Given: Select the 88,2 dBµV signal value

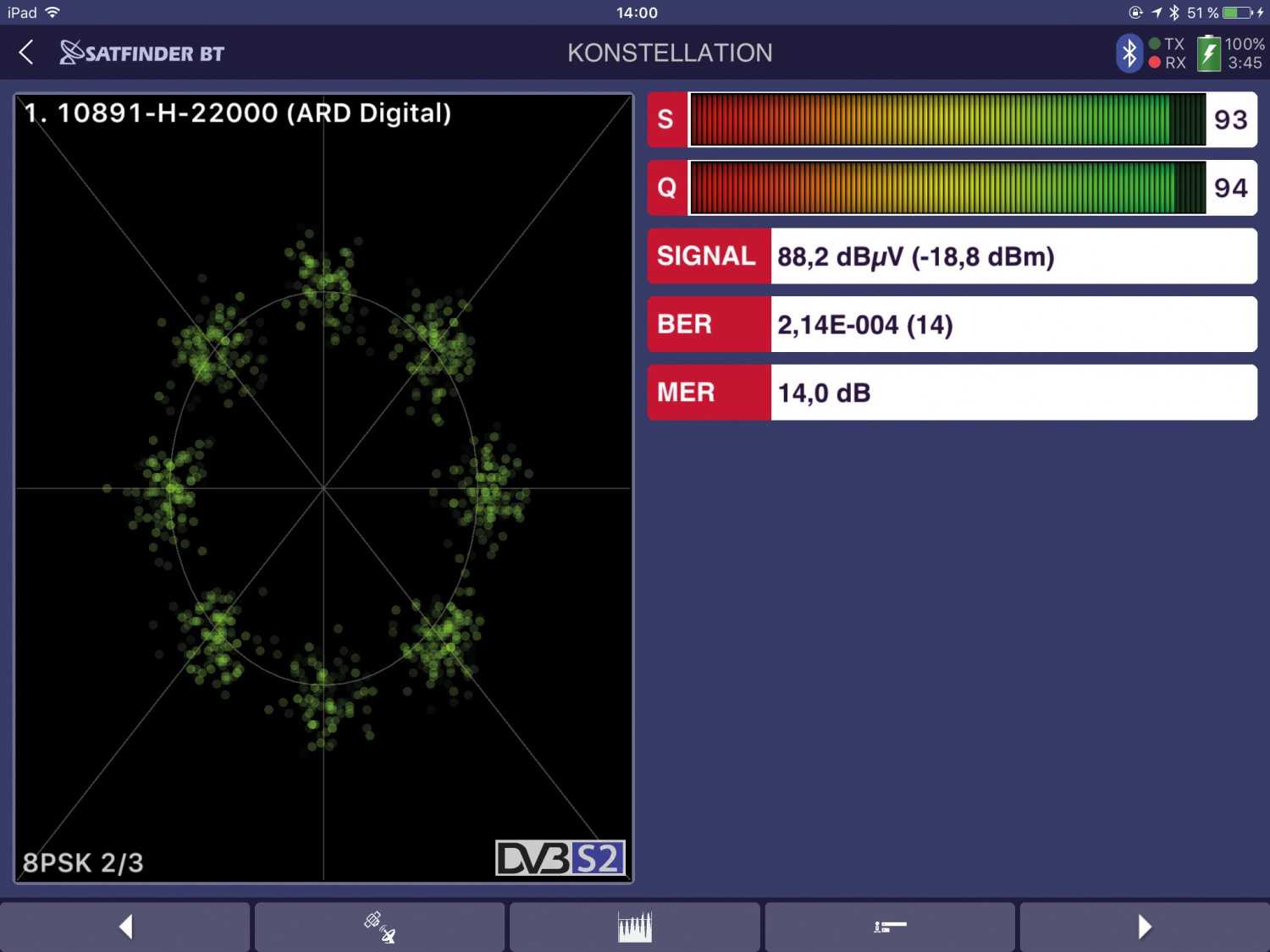Looking at the screenshot, I should (x=916, y=256).
